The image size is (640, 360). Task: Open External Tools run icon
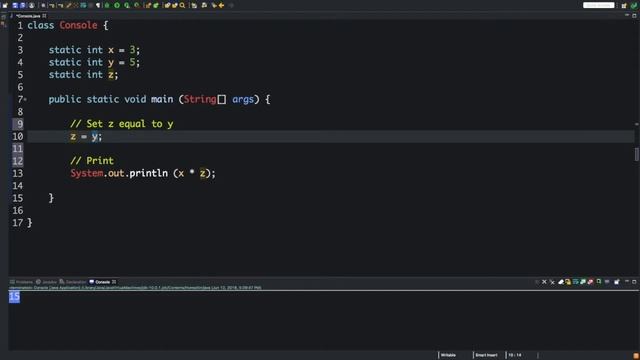[137, 5]
